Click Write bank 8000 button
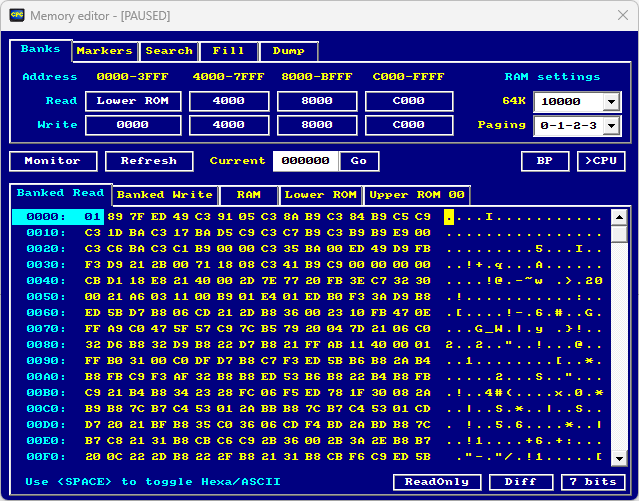This screenshot has width=639, height=501. (317, 125)
